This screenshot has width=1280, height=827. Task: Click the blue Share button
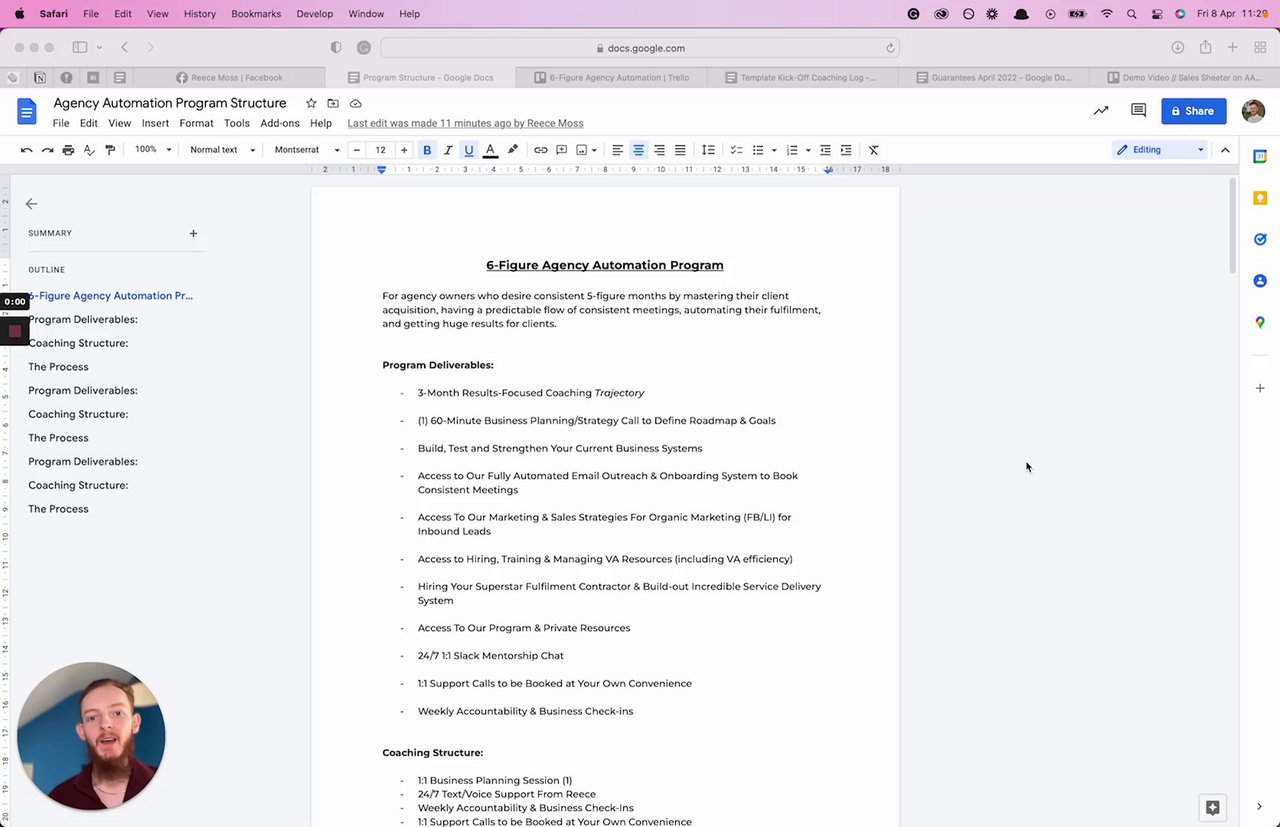point(1193,111)
